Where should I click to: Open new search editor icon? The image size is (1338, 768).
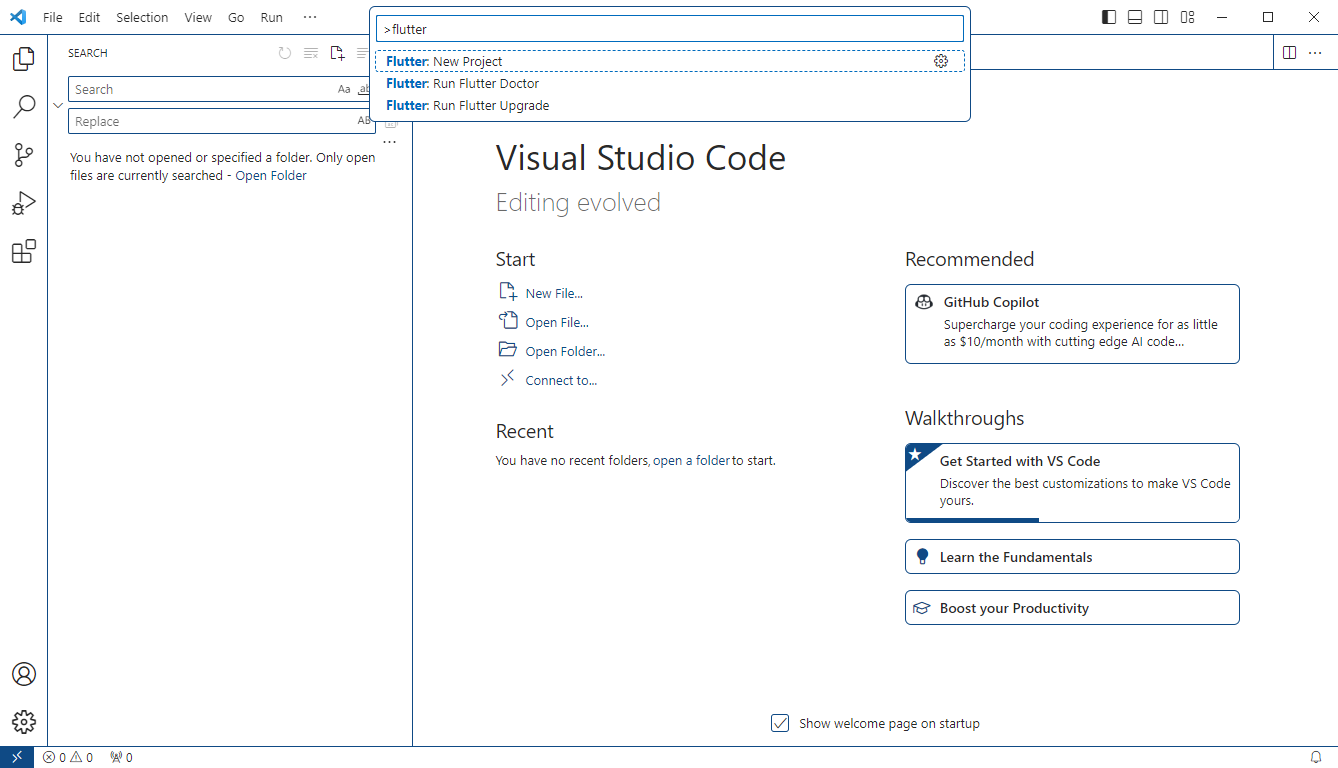pyautogui.click(x=337, y=53)
